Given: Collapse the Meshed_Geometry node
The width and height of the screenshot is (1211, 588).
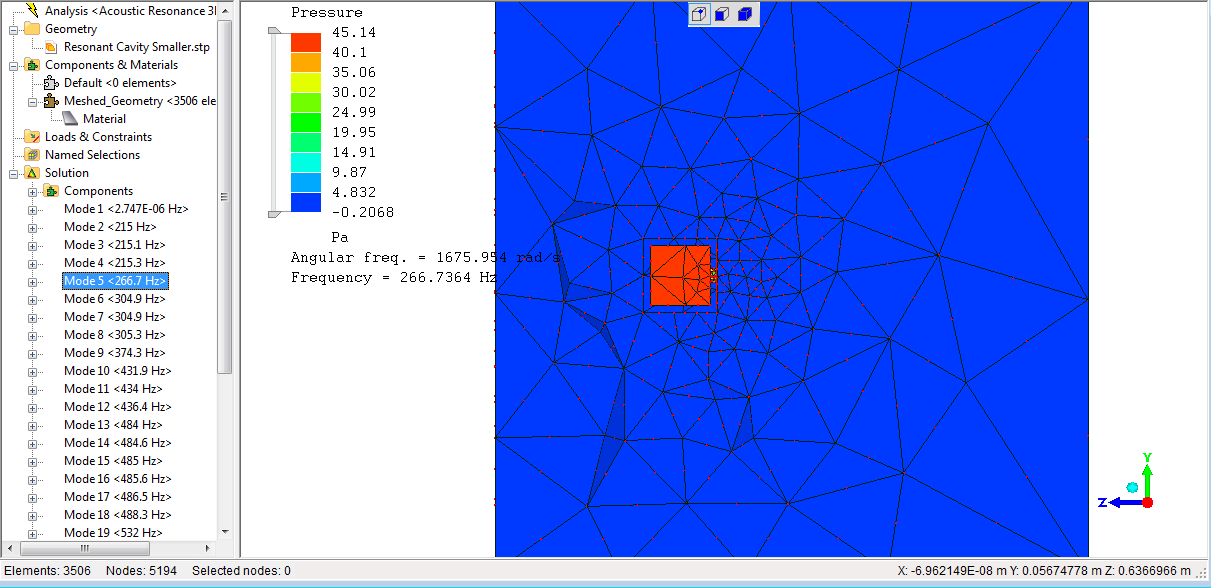Looking at the screenshot, I should pos(33,101).
